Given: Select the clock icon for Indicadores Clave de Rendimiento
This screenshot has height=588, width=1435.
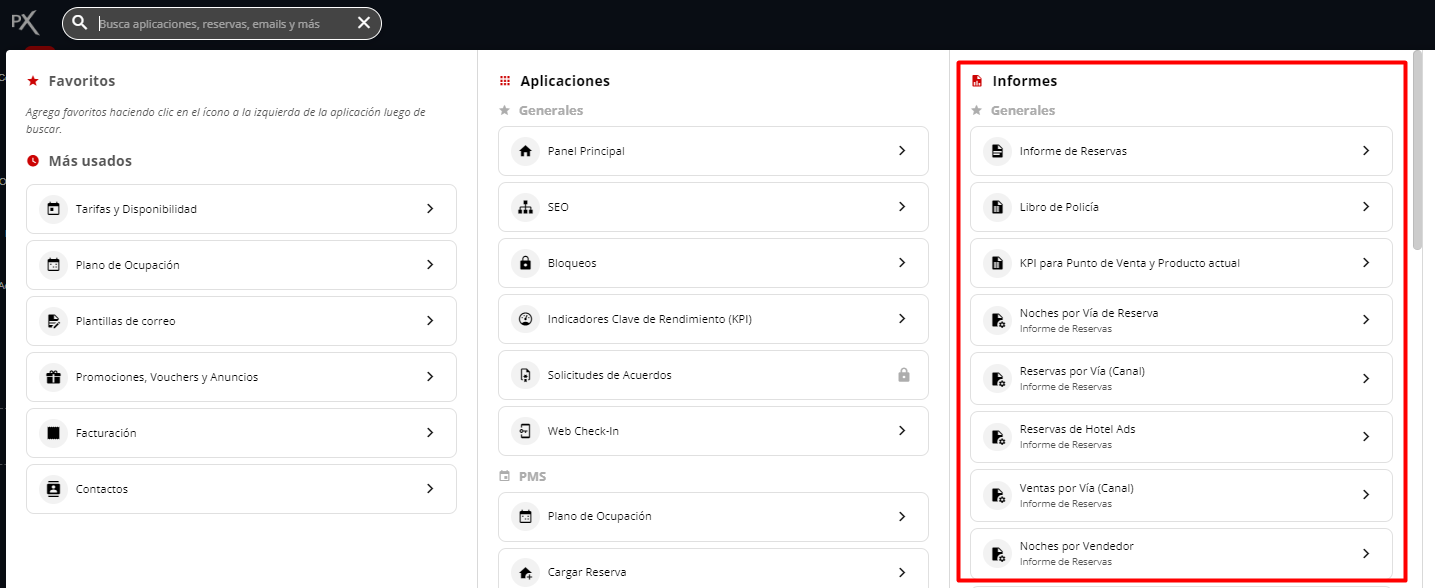Looking at the screenshot, I should pos(525,319).
